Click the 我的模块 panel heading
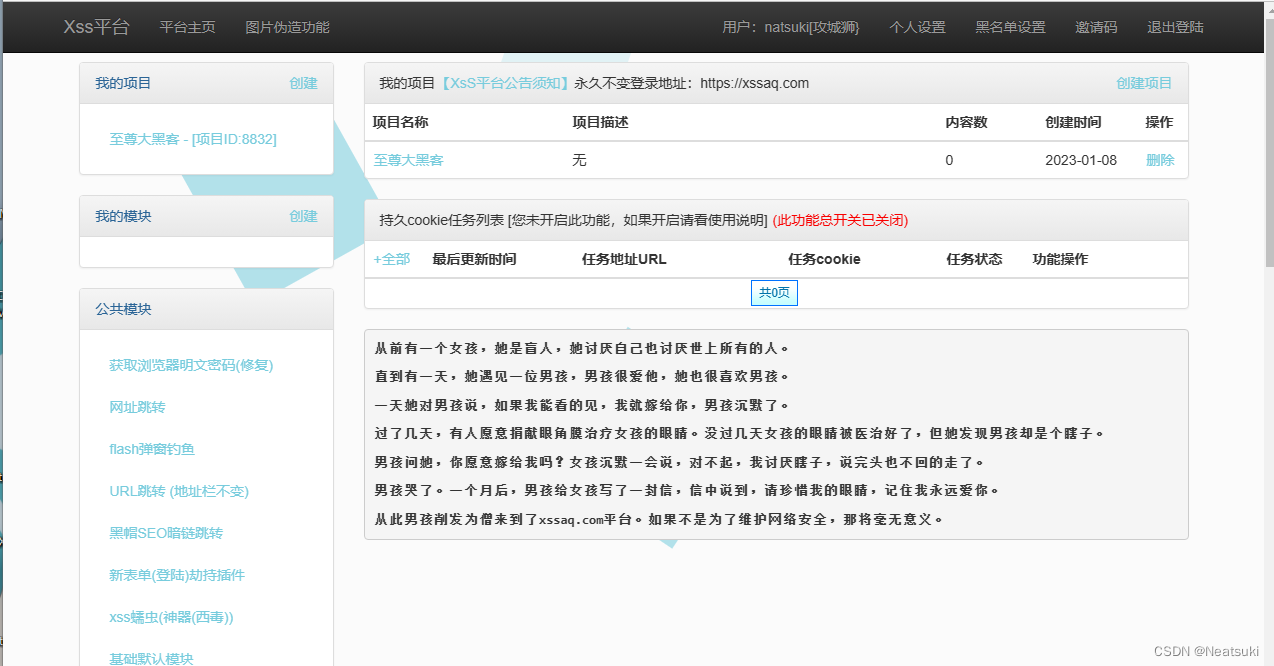 pos(123,216)
